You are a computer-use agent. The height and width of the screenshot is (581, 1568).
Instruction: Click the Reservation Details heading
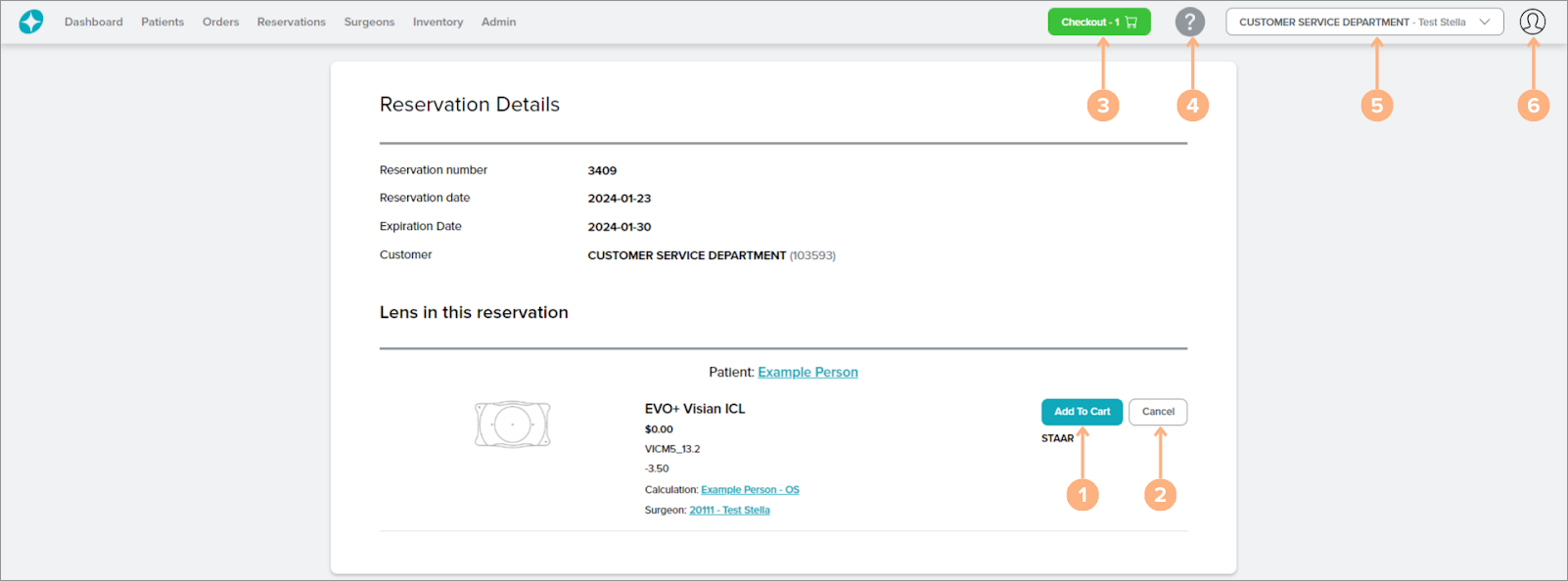click(469, 105)
